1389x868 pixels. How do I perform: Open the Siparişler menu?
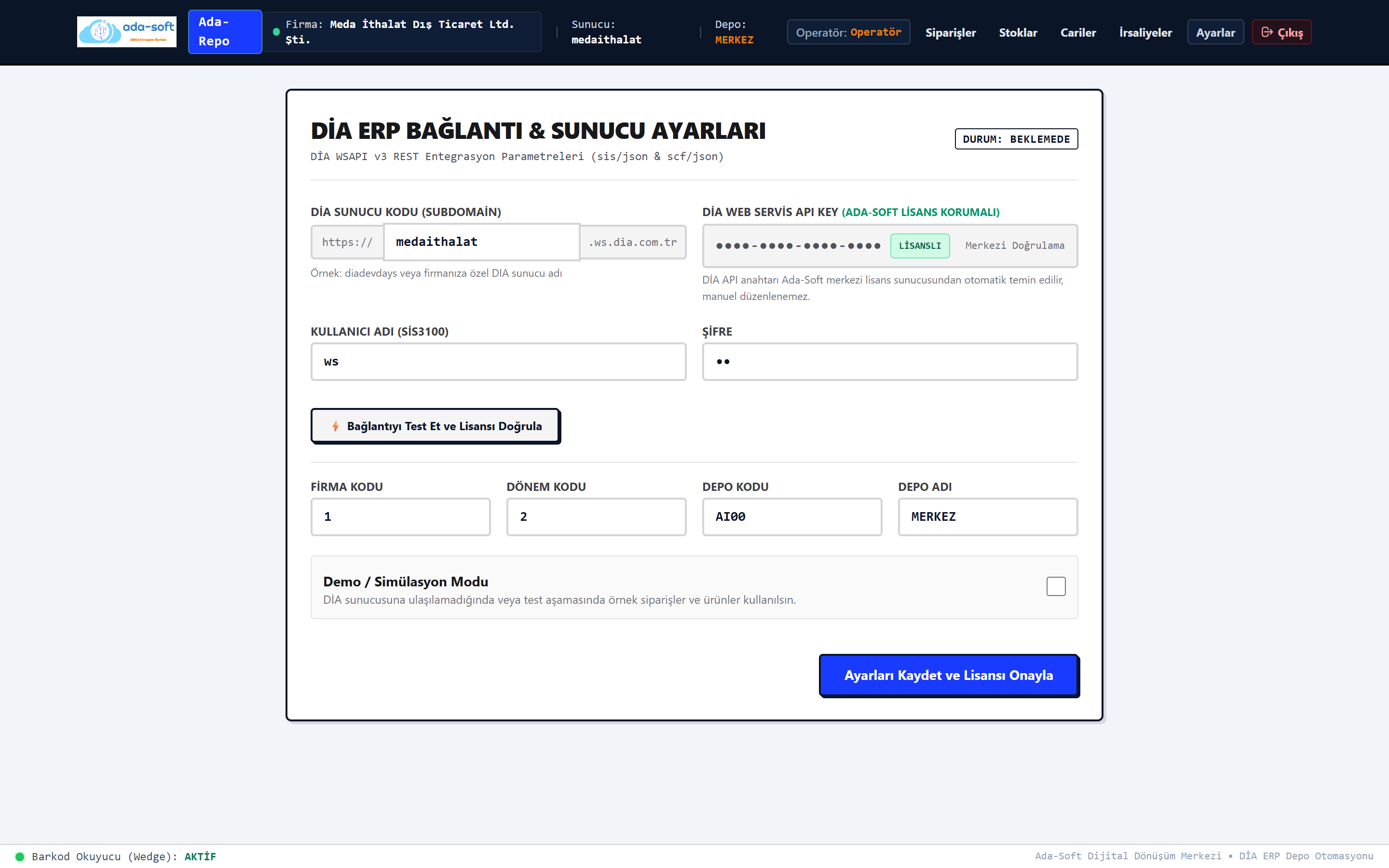click(951, 32)
